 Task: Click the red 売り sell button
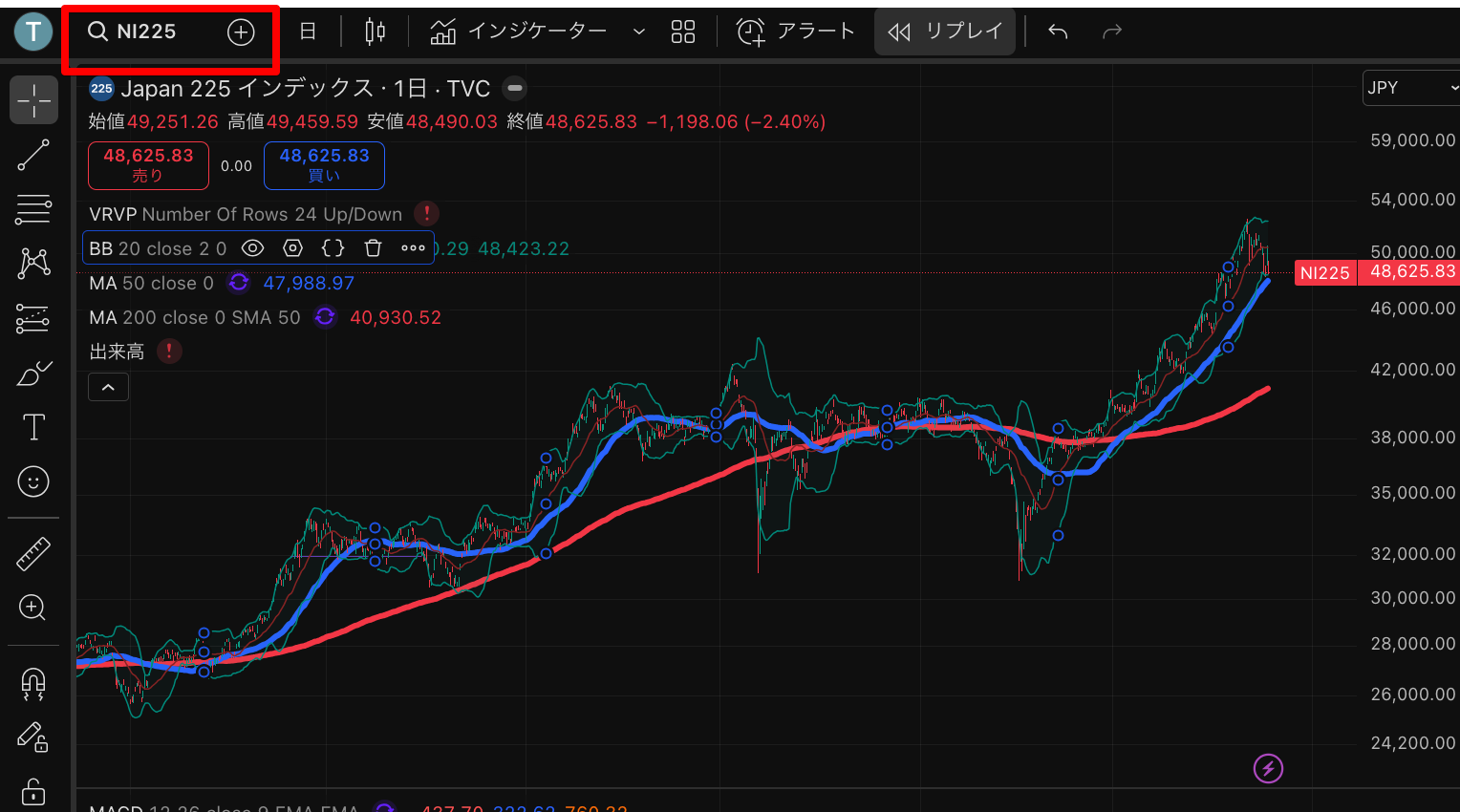(x=148, y=164)
